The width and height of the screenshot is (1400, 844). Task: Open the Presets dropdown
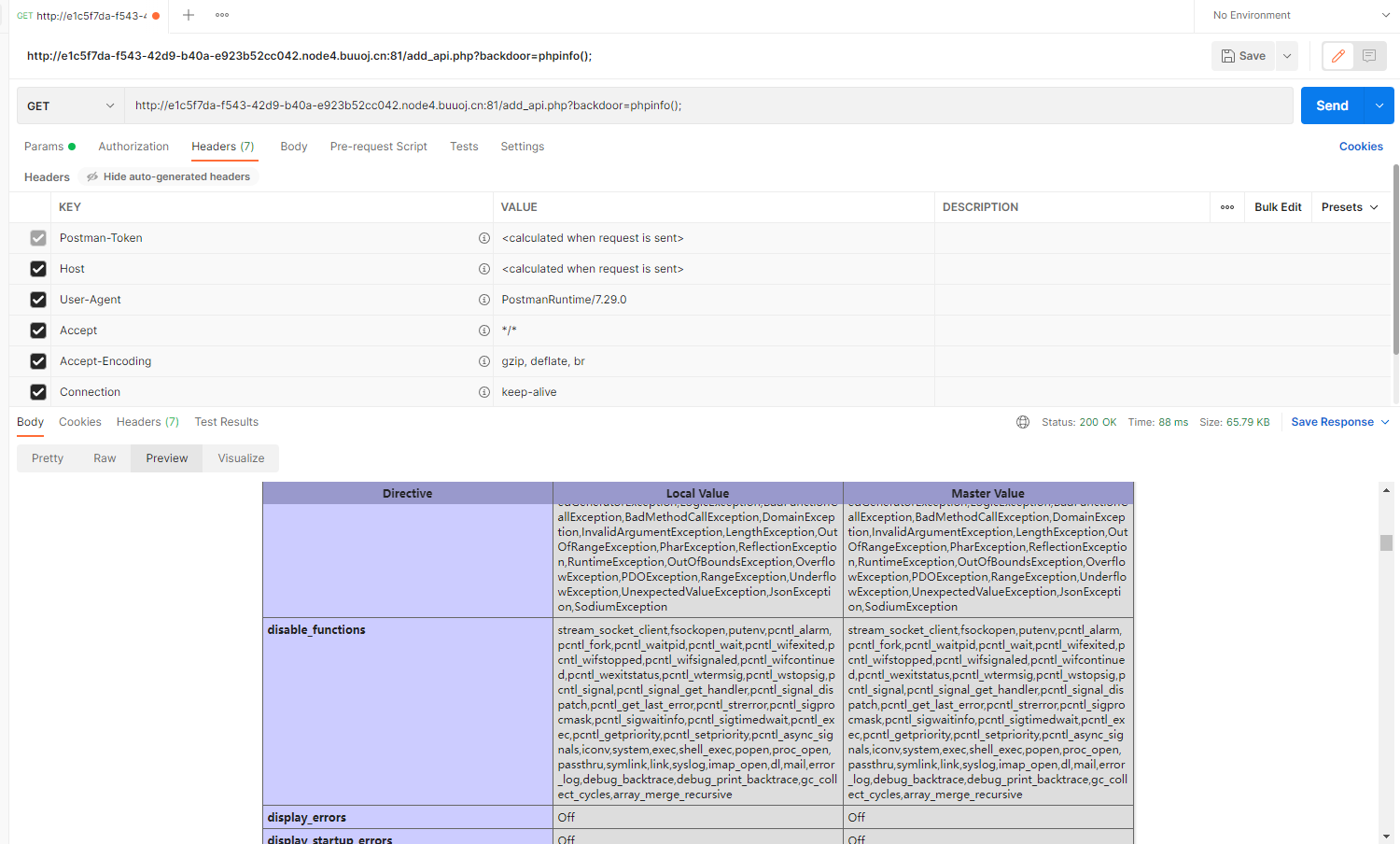1350,207
